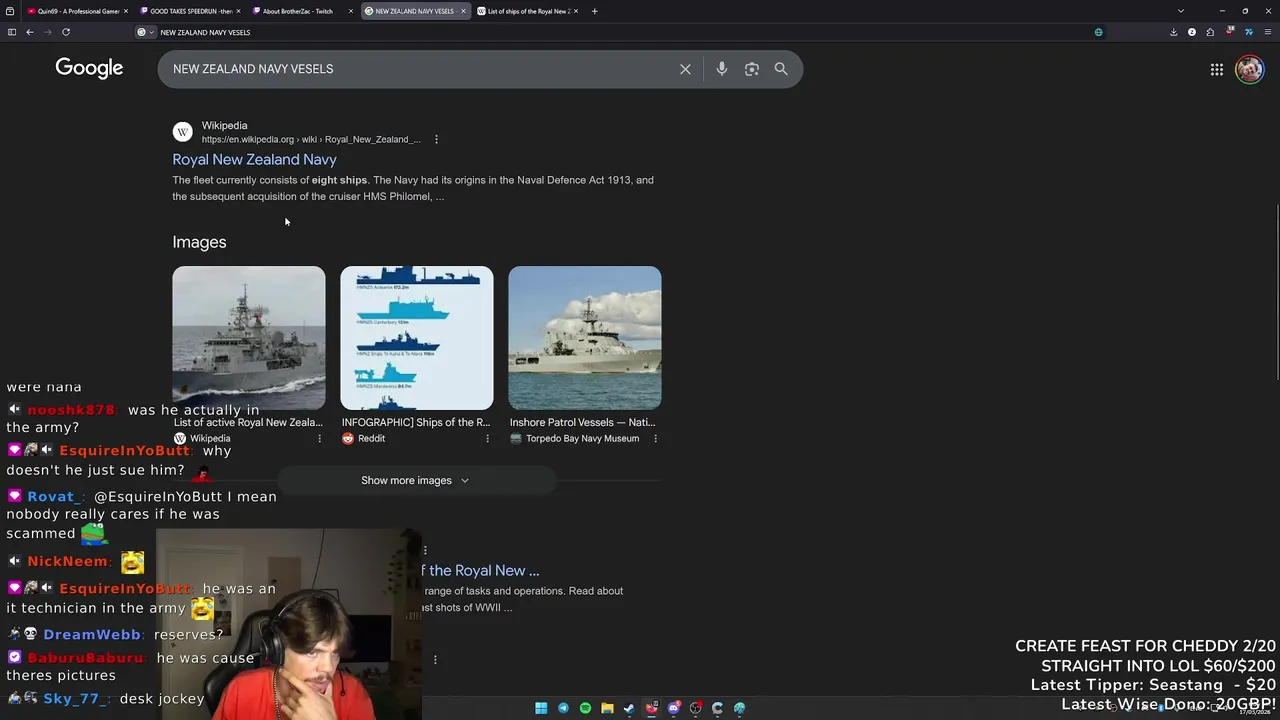
Task: Select the Images section heading
Action: (x=199, y=242)
